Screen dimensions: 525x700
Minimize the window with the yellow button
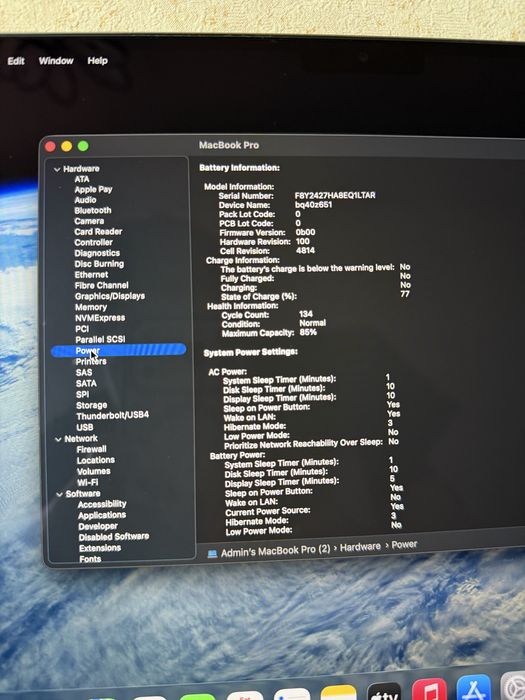tap(67, 146)
